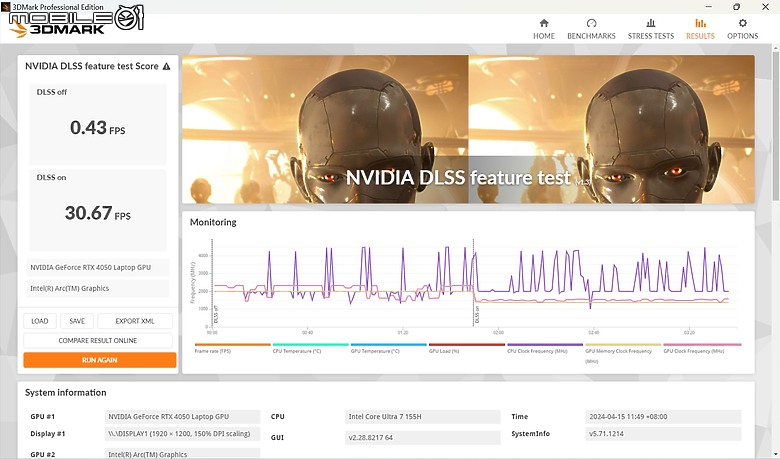This screenshot has height=459, width=780.
Task: Click the Time value 2024-04-15 11:49
Action: point(663,417)
